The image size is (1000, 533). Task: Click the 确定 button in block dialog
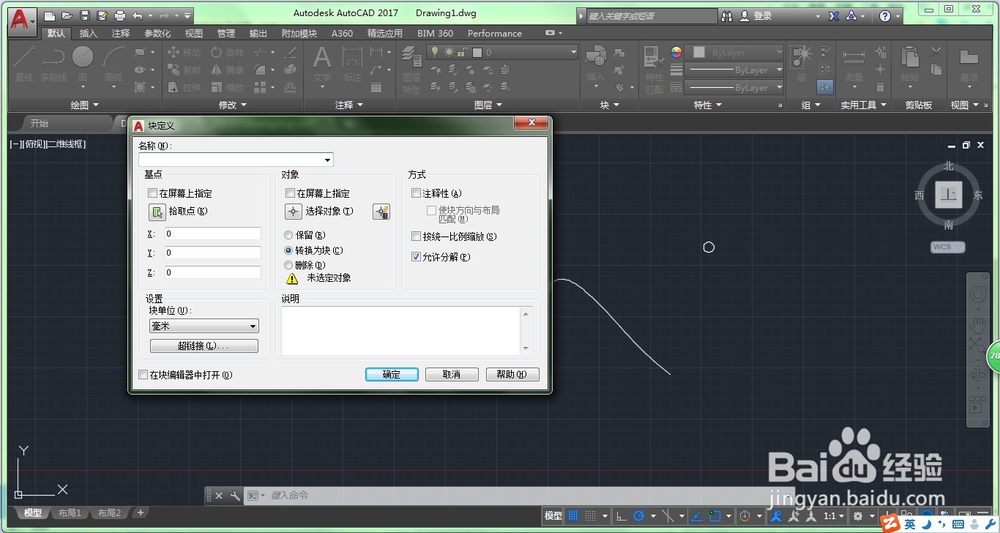tap(392, 374)
